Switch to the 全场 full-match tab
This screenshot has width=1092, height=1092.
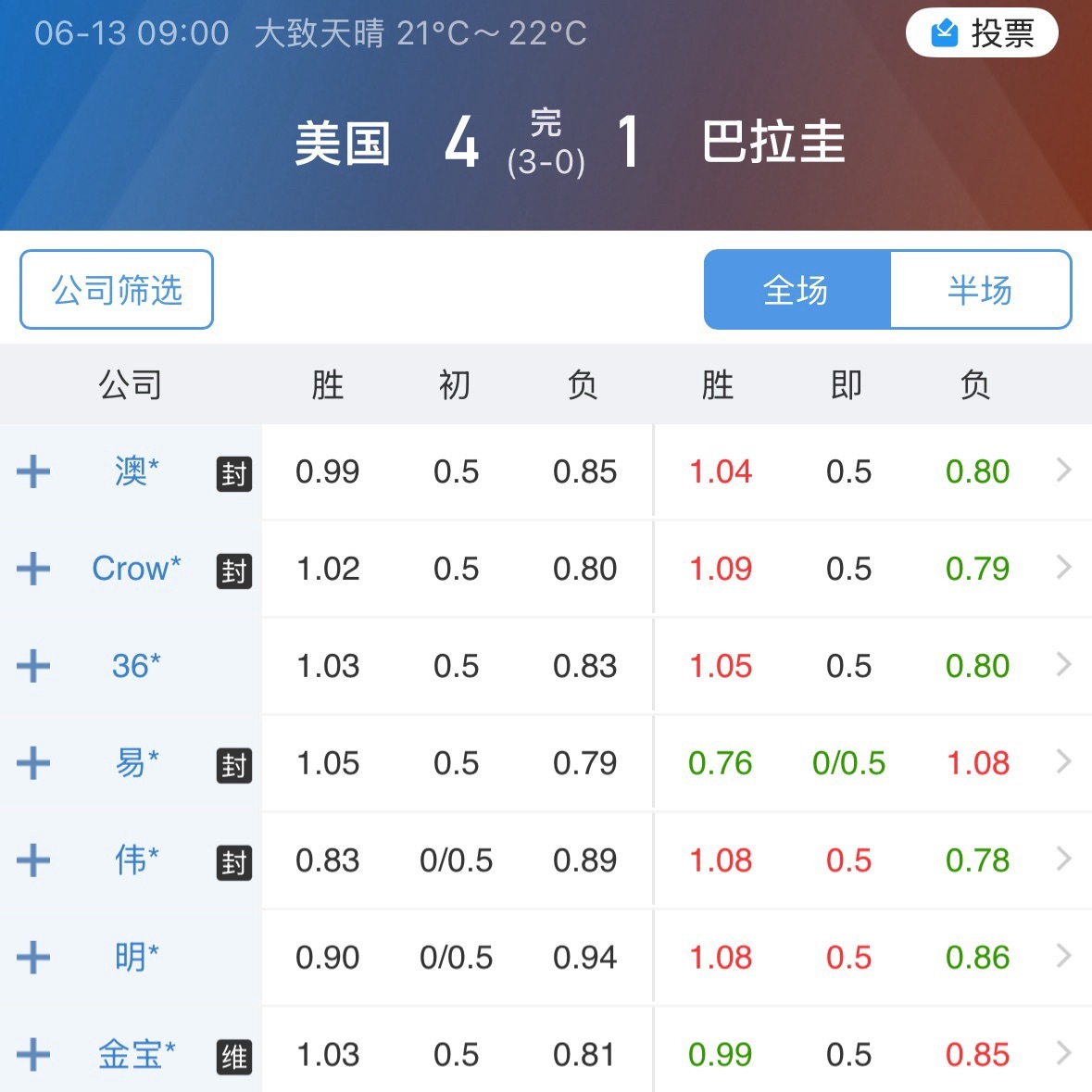[x=797, y=290]
